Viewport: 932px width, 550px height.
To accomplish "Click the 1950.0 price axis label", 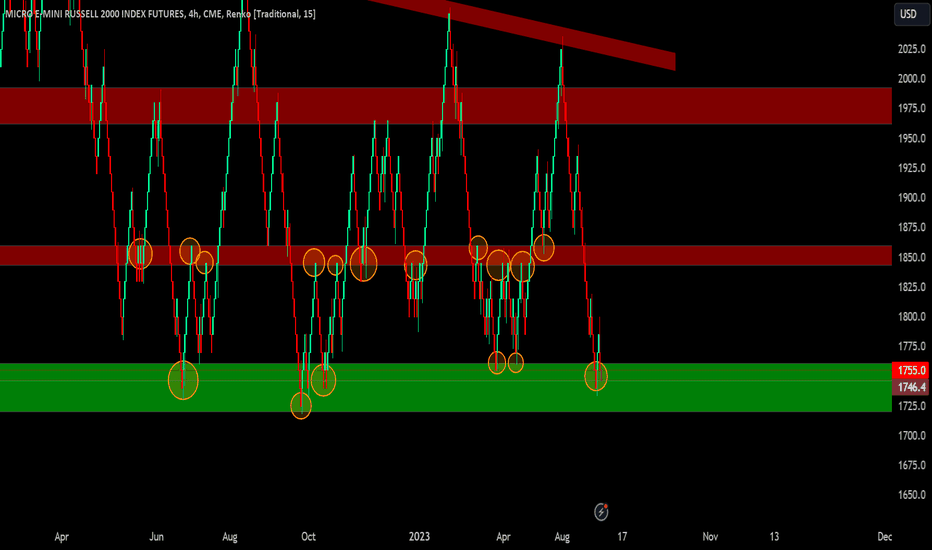I will coord(911,138).
